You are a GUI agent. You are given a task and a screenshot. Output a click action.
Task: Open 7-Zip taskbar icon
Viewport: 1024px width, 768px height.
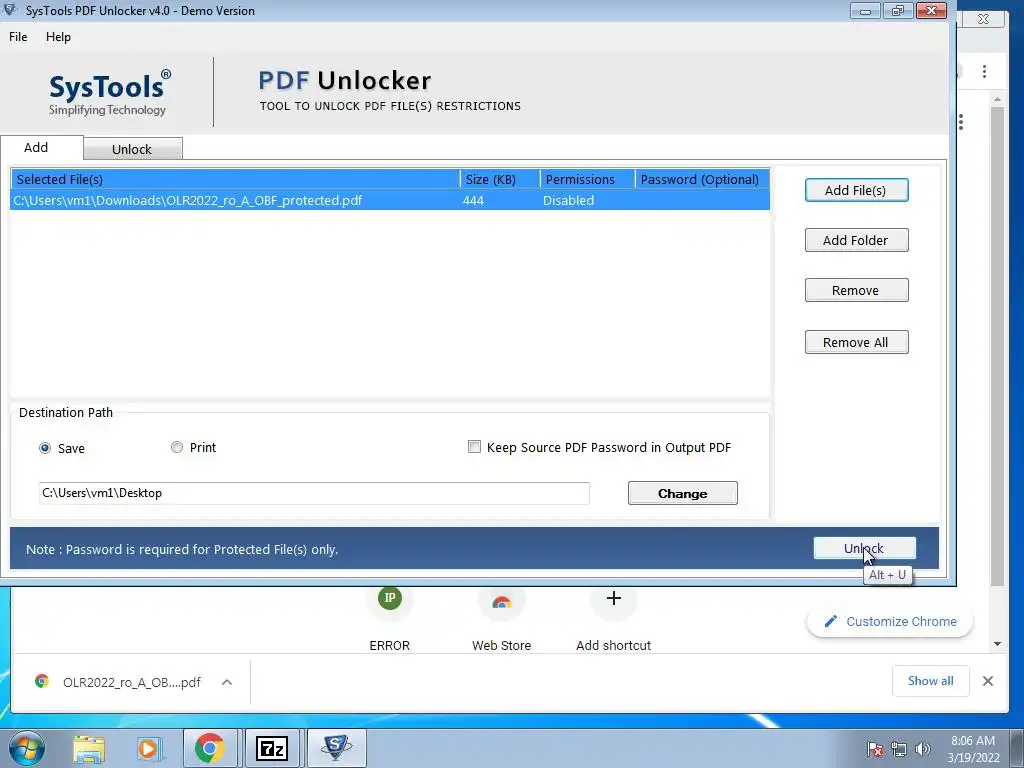coord(272,748)
